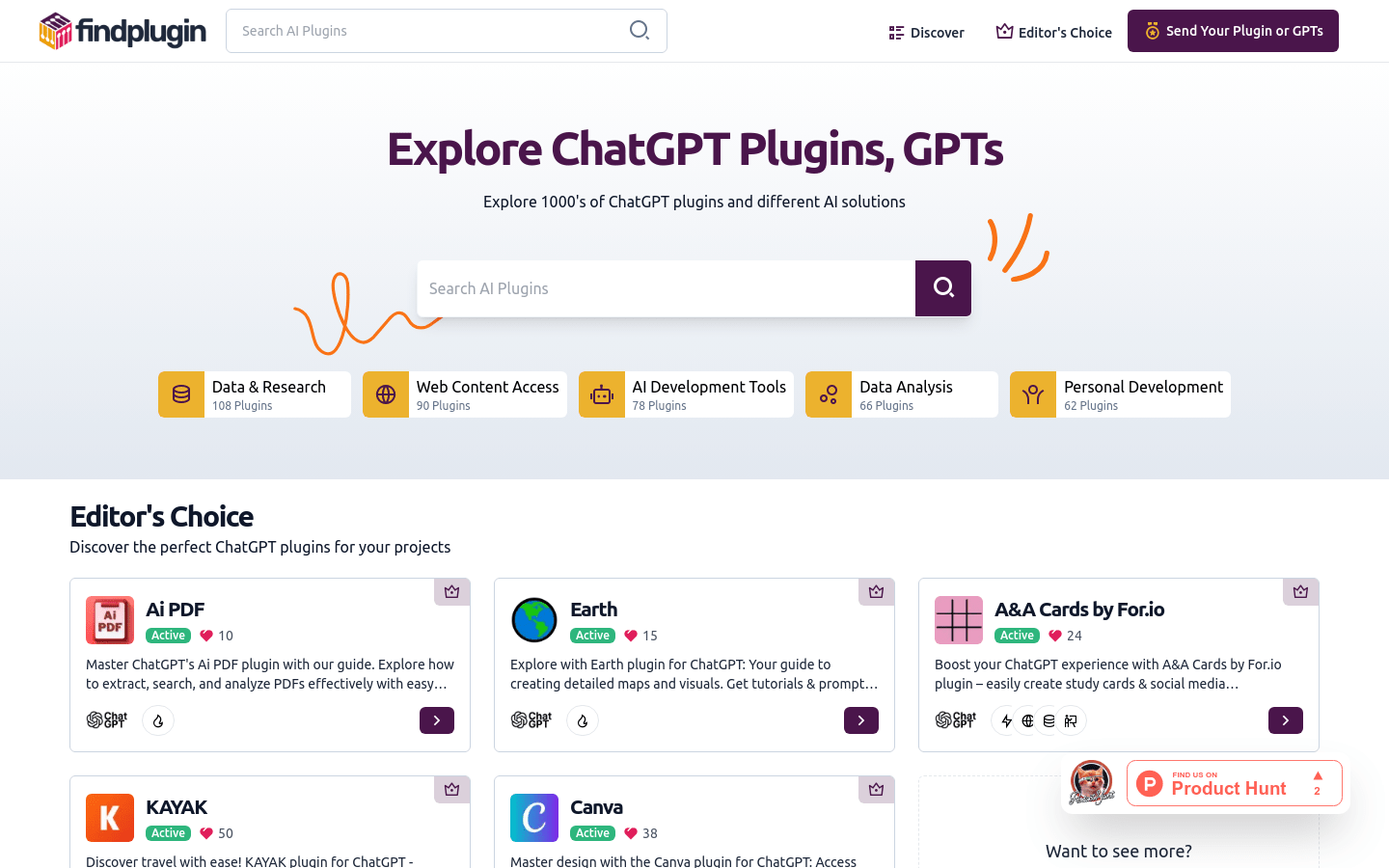The width and height of the screenshot is (1389, 868).
Task: Switch to the Discover section
Action: point(926,32)
